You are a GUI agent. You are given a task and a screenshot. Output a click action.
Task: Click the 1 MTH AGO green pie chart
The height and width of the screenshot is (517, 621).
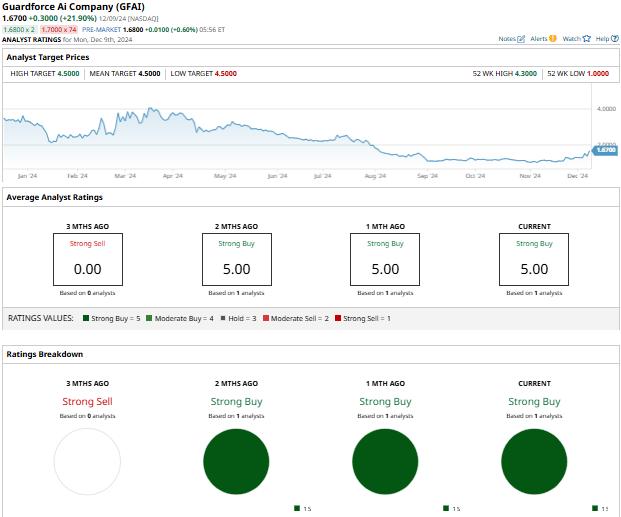coord(385,461)
